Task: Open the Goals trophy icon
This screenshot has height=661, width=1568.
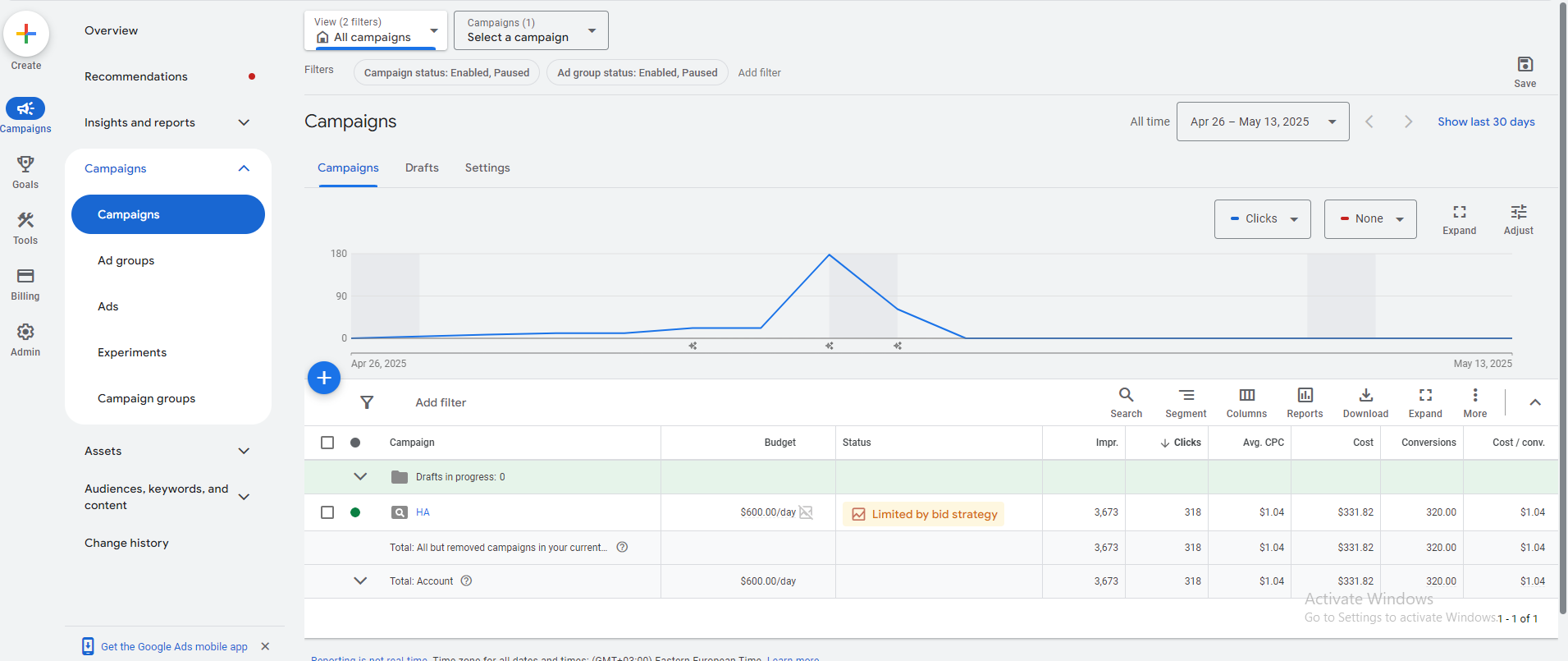Action: (x=25, y=163)
